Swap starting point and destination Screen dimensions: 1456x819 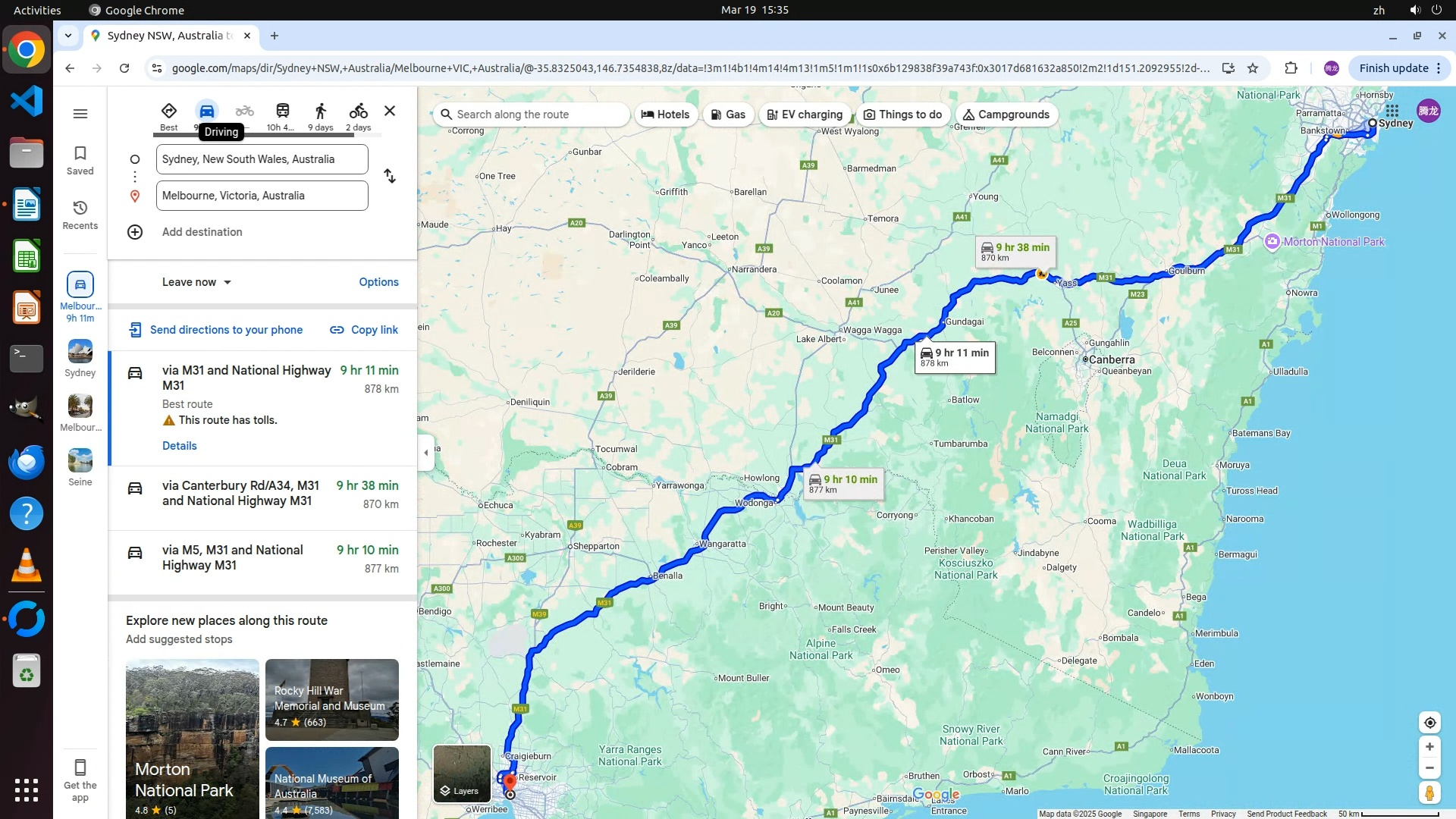(x=390, y=176)
